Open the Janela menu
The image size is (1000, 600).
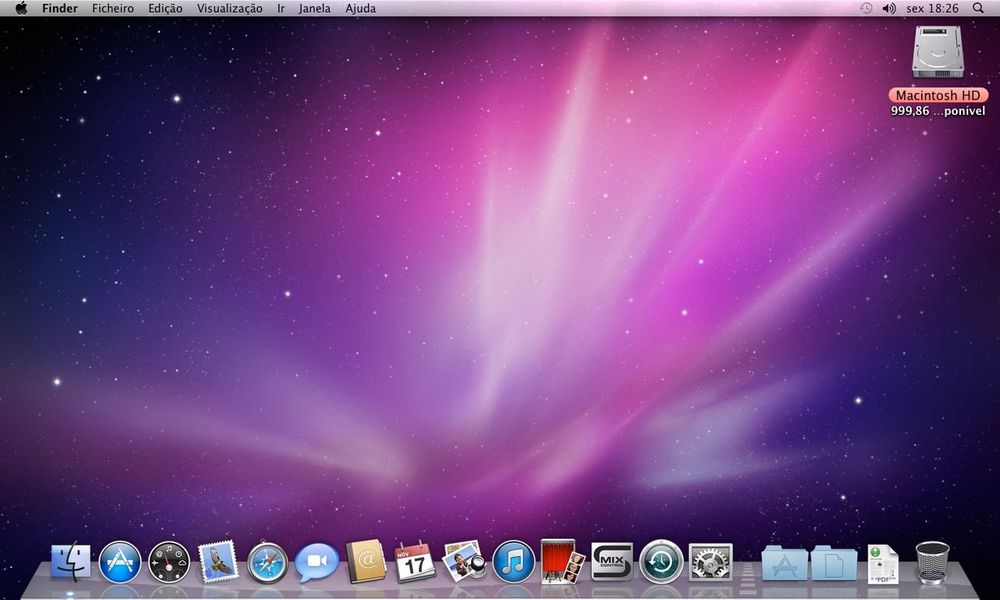(314, 8)
